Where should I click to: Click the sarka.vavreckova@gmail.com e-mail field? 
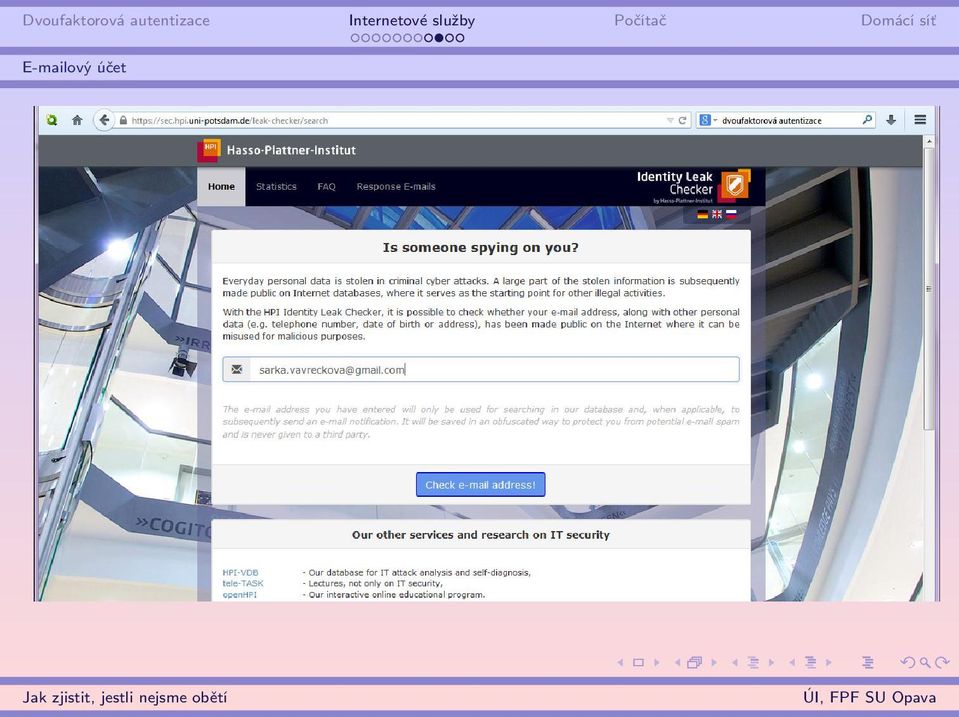coord(481,370)
